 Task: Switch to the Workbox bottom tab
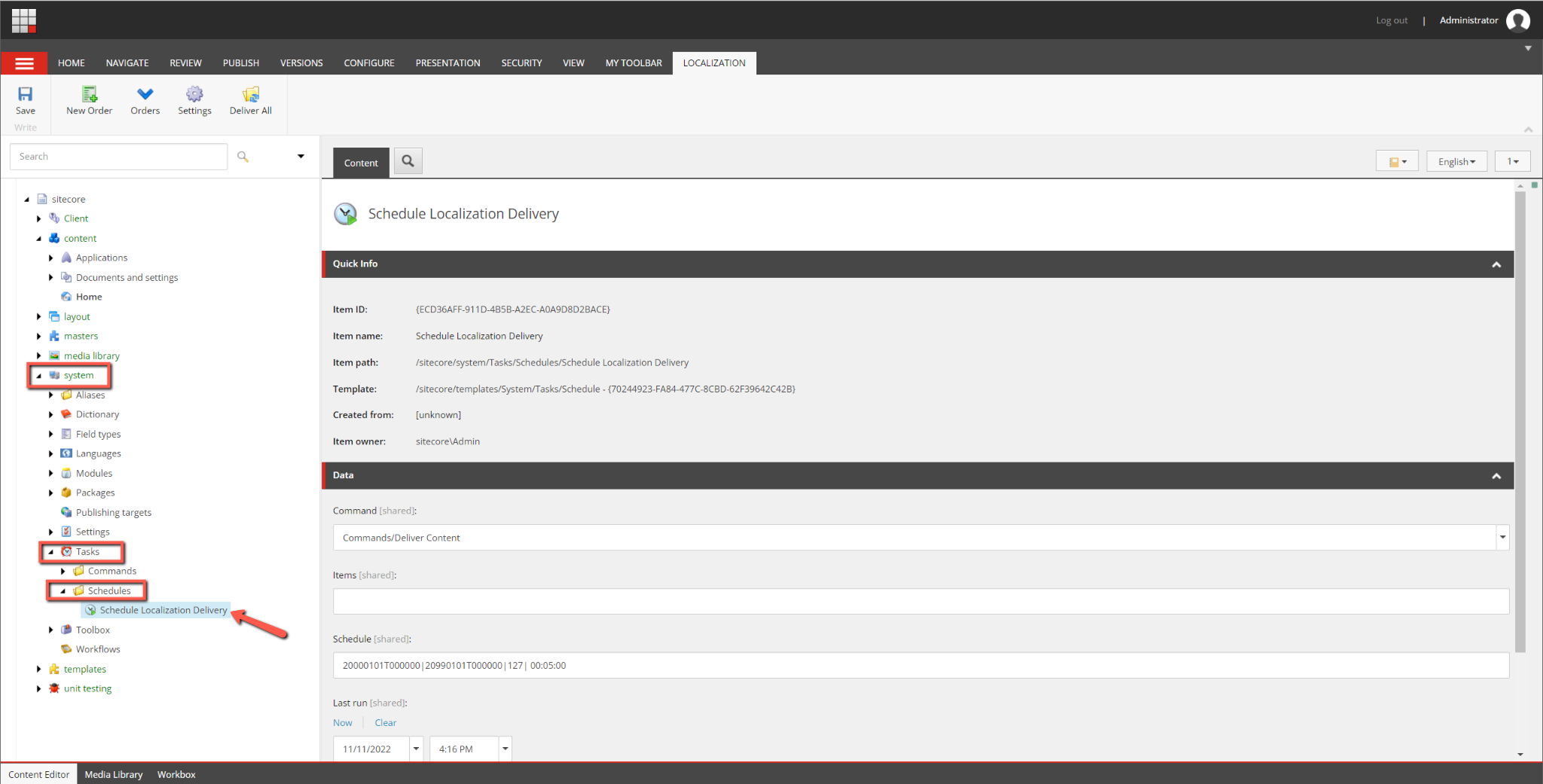click(176, 774)
